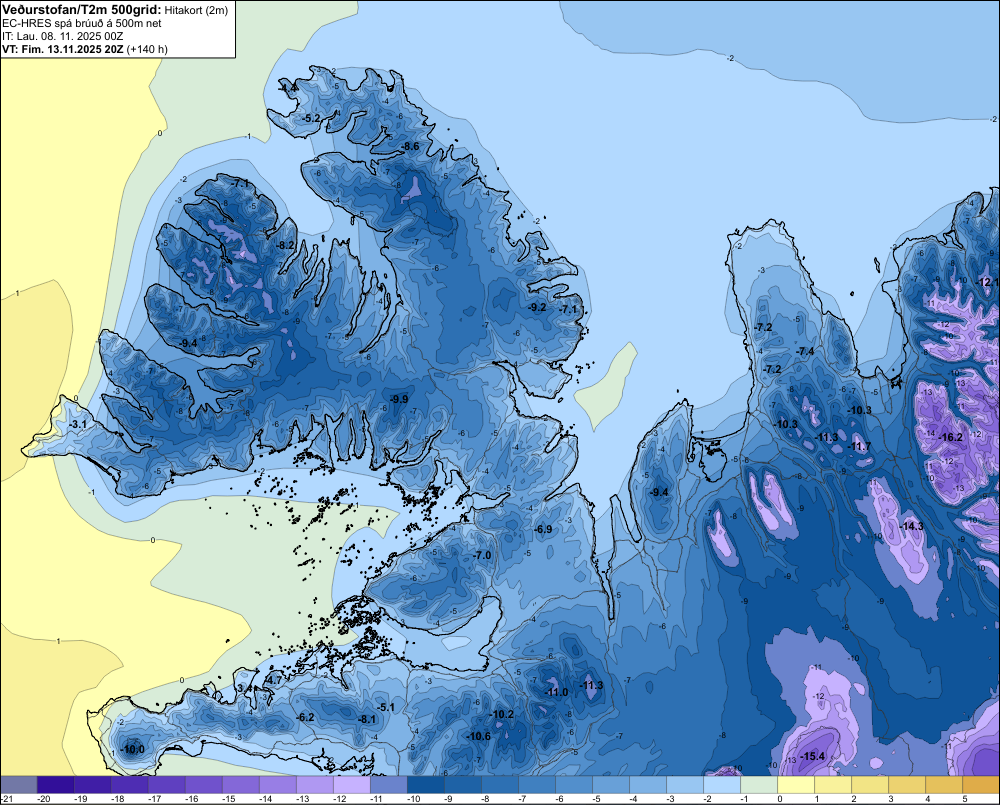Click the '-21' legend scale number
The width and height of the screenshot is (1000, 805).
click(x=8, y=799)
